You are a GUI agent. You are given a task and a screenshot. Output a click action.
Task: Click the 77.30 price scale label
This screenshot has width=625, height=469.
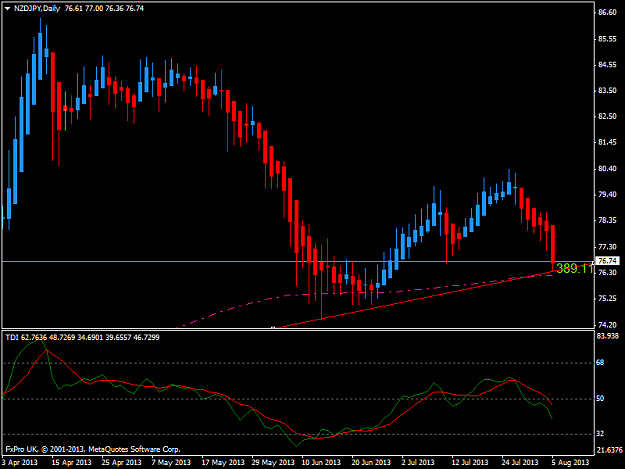tap(607, 247)
